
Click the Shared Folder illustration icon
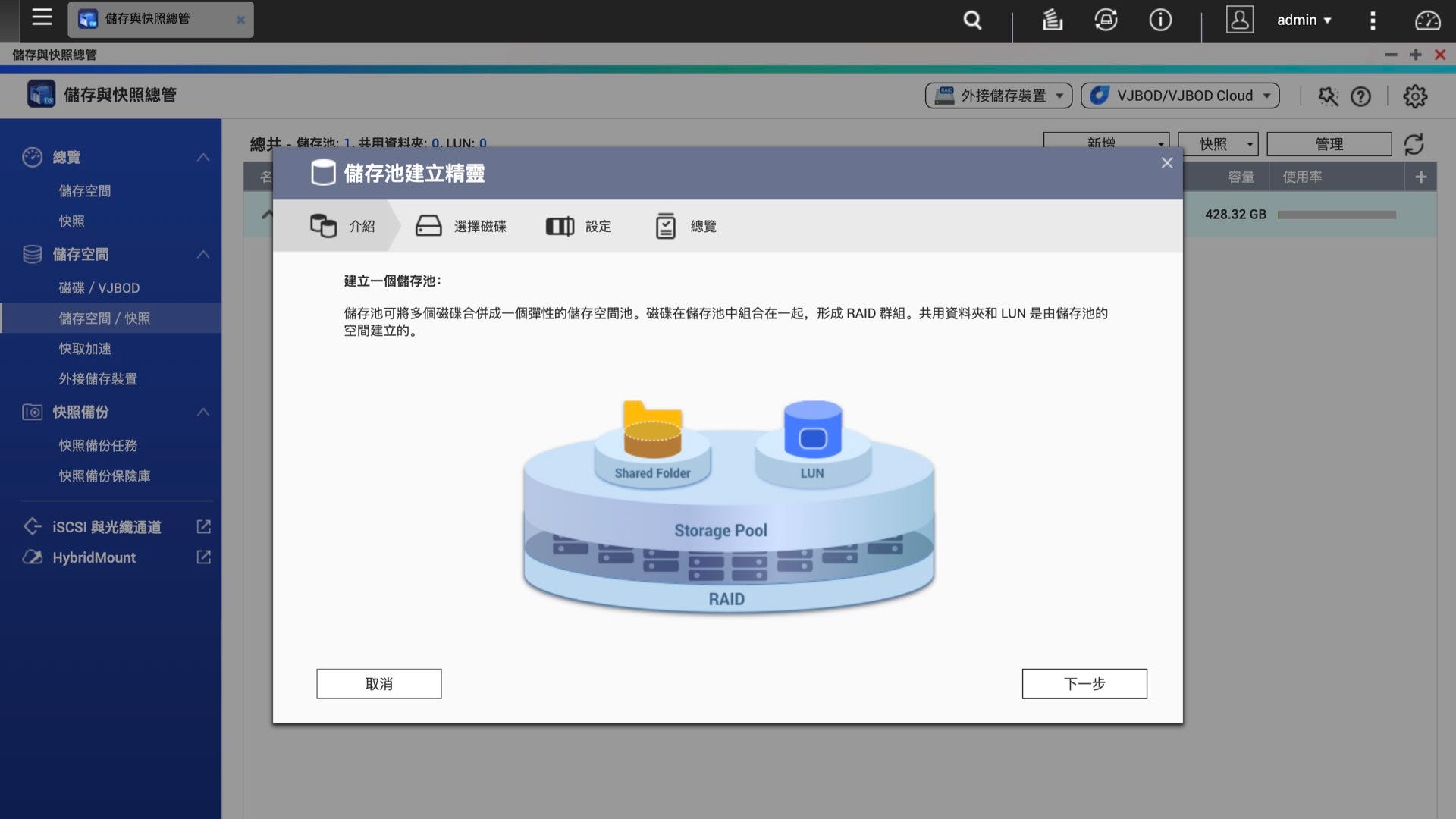click(652, 429)
